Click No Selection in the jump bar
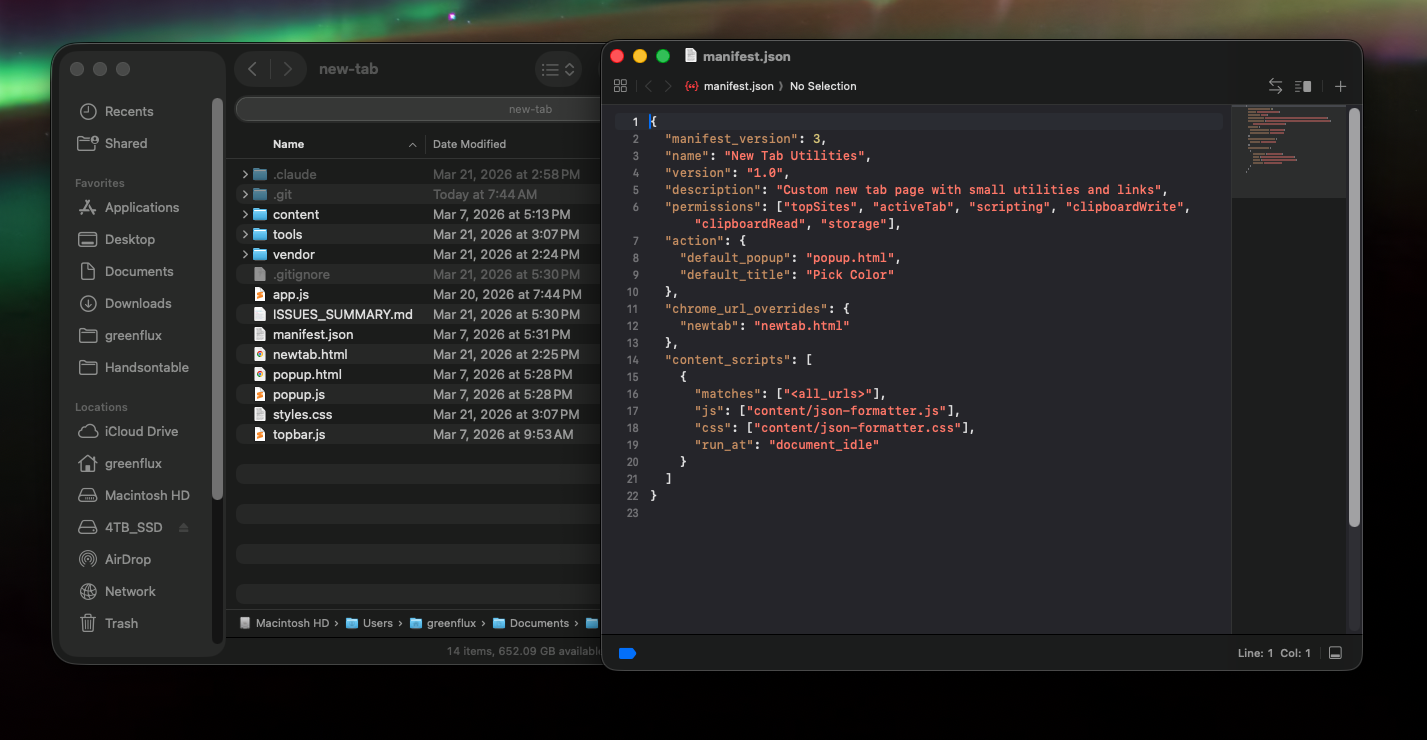This screenshot has height=740, width=1427. [823, 86]
